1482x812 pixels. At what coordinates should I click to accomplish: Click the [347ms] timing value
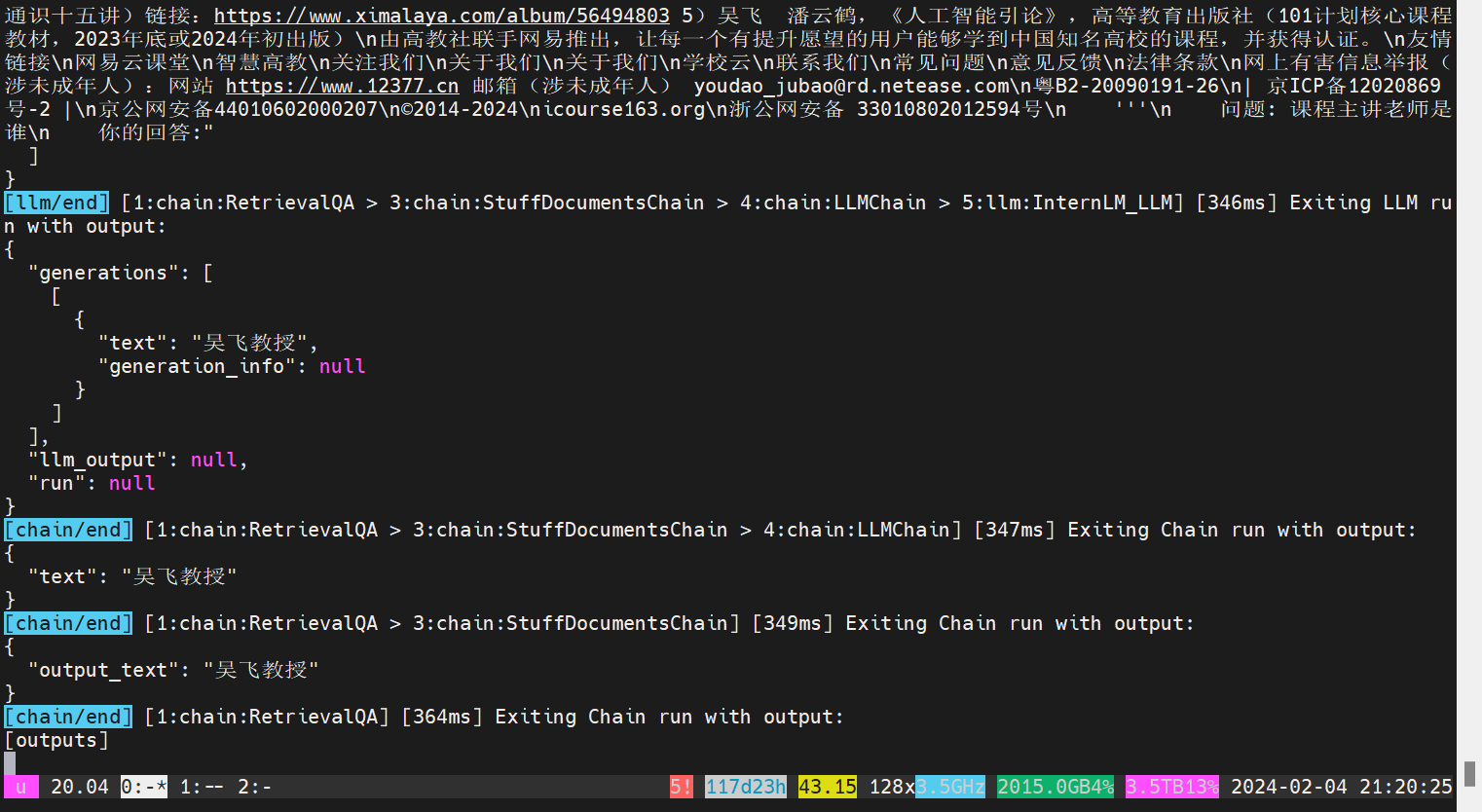pos(1014,530)
